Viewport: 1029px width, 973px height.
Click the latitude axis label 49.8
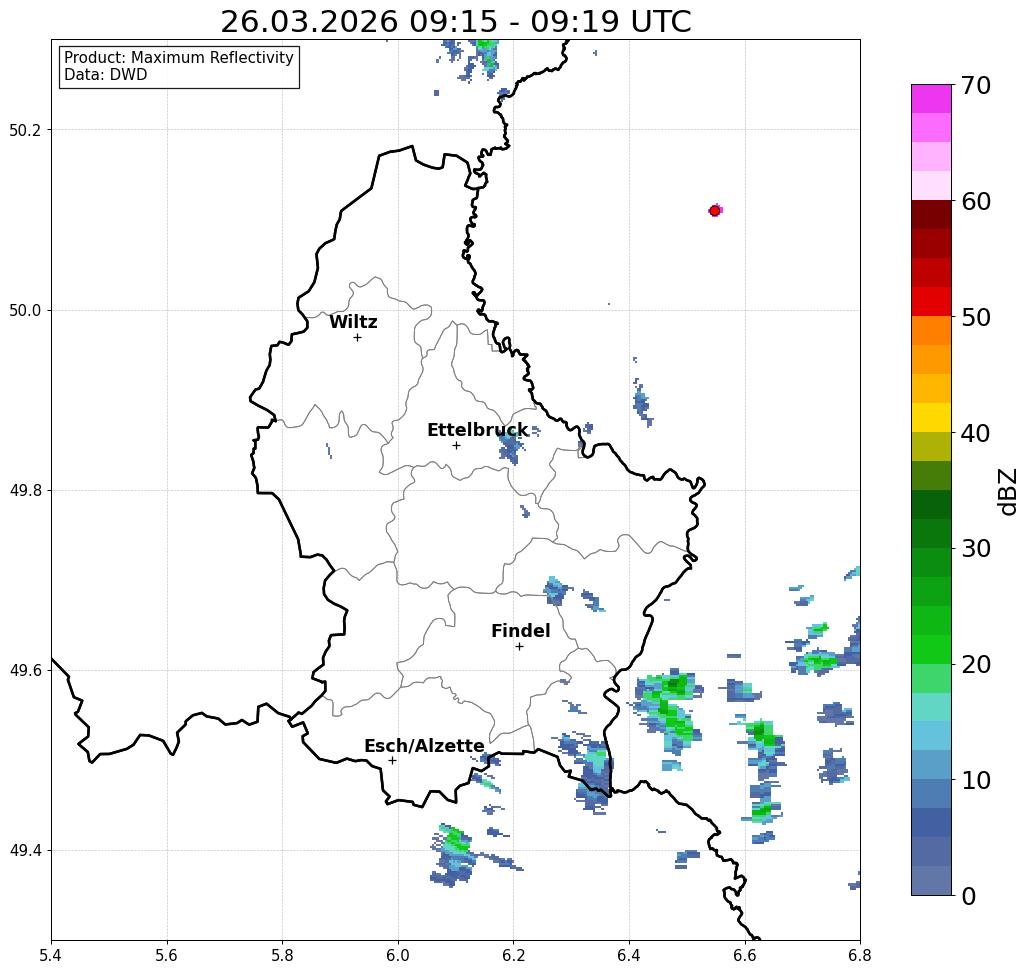coord(24,491)
